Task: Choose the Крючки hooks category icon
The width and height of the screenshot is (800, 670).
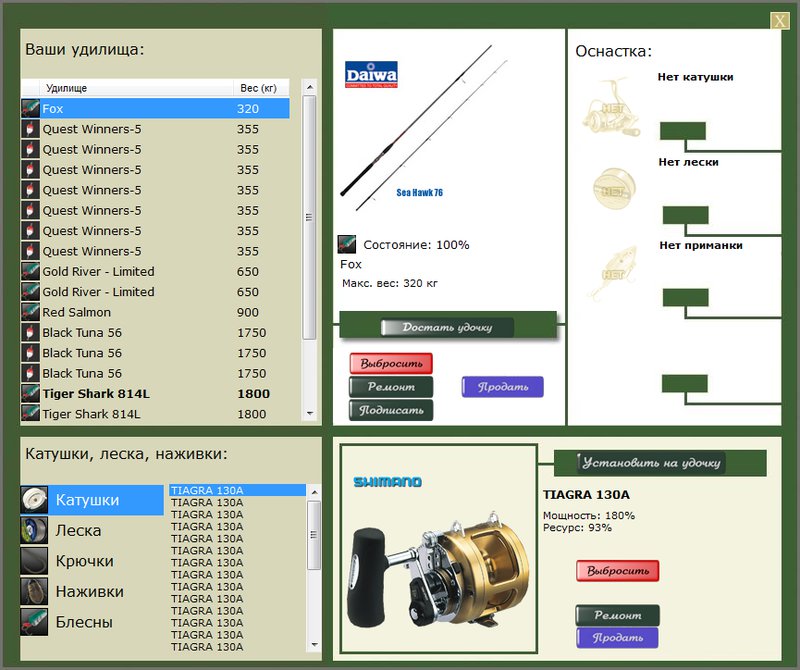Action: [x=34, y=561]
